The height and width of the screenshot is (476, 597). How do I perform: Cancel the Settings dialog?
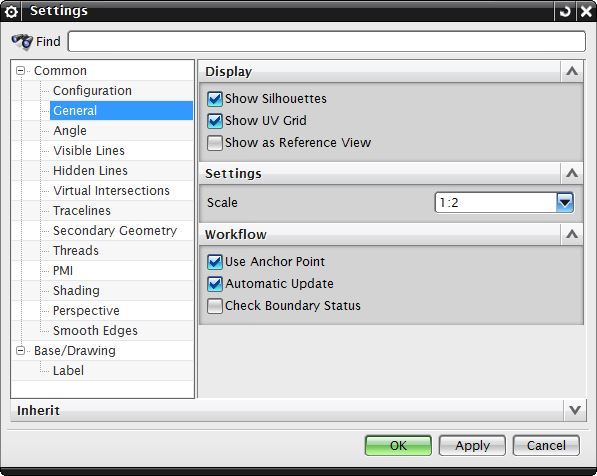(x=546, y=446)
